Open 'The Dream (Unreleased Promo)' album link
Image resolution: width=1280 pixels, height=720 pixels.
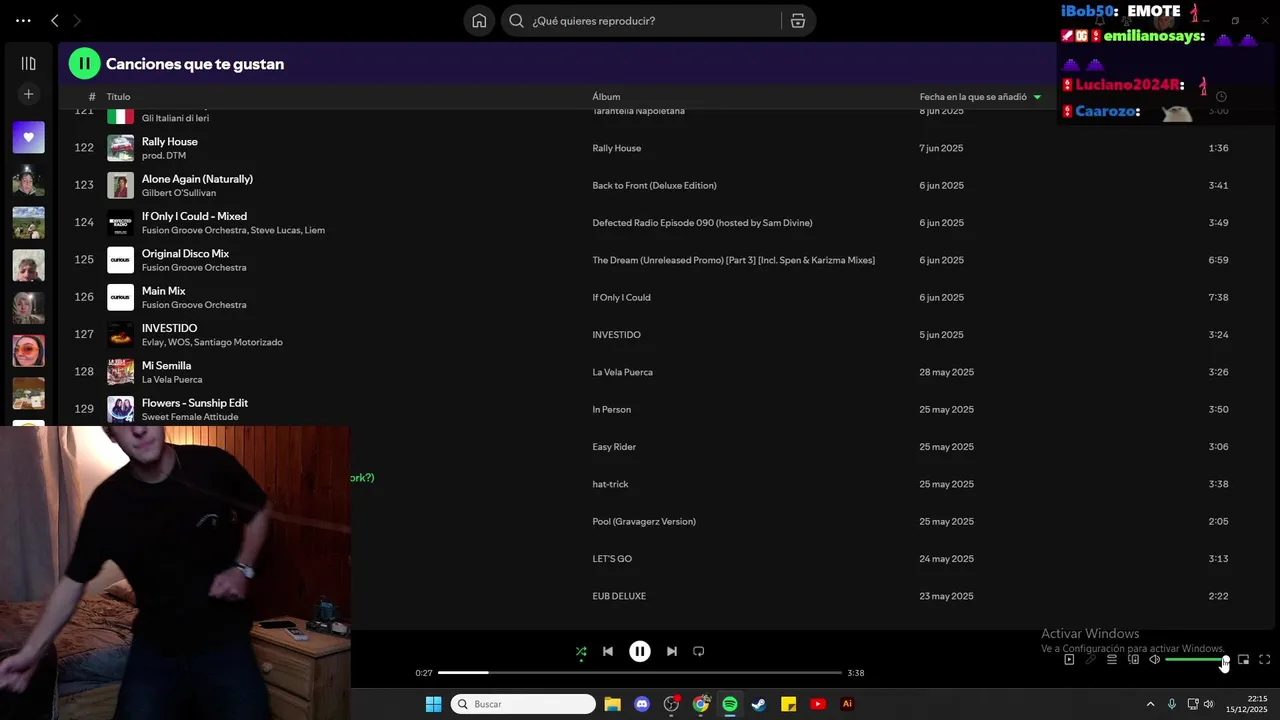click(x=733, y=260)
